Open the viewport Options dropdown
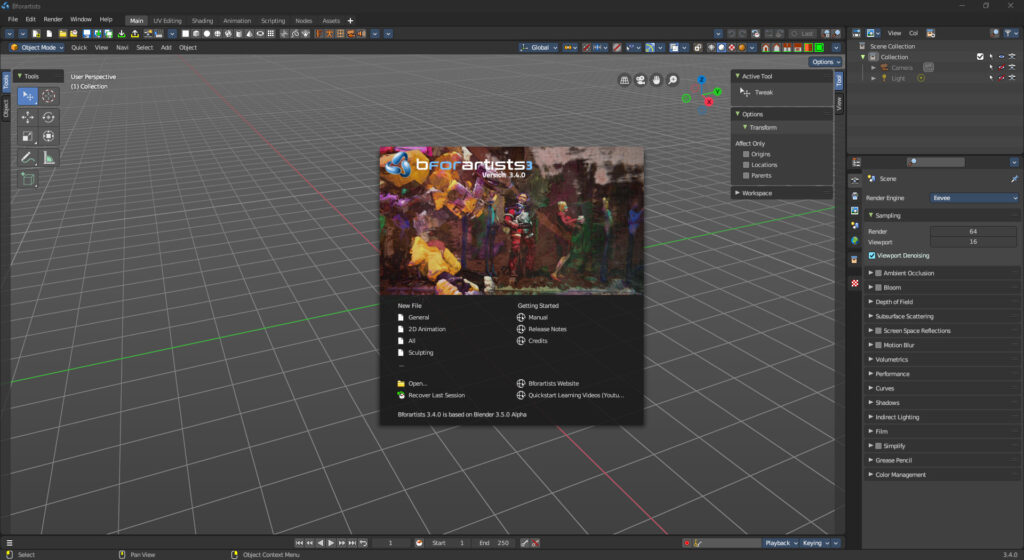Viewport: 1024px width, 560px height. point(825,62)
